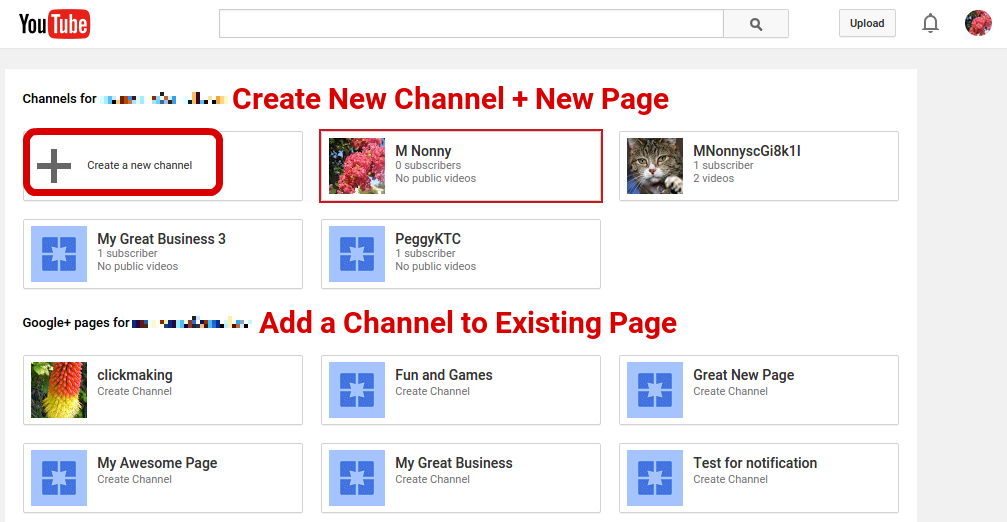Screen dimensions: 1007x522
Task: Click '2 videos' under MNonnyscGi8k1I
Action: 713,178
